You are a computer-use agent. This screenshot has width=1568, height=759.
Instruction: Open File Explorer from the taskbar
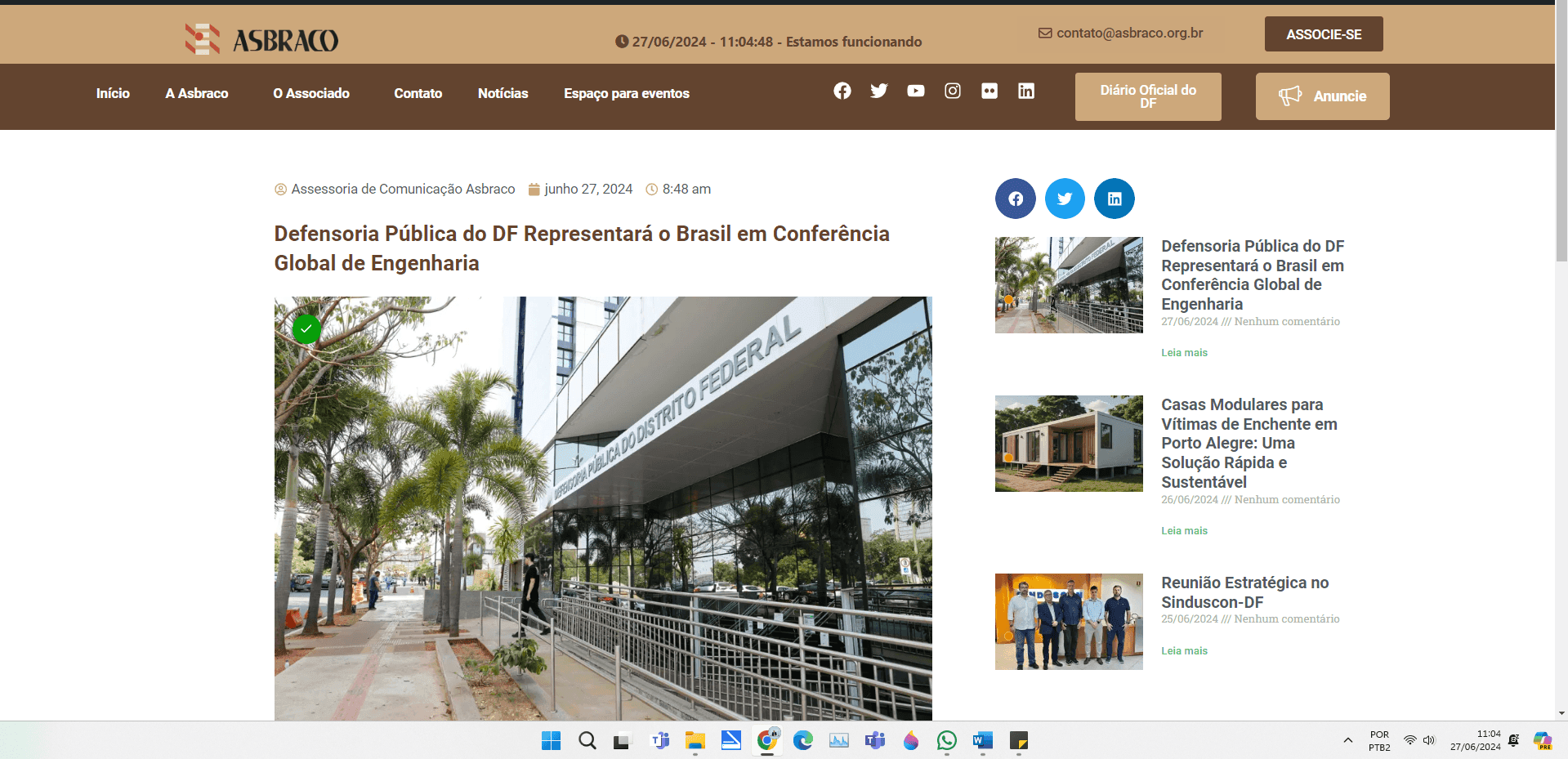coord(695,741)
